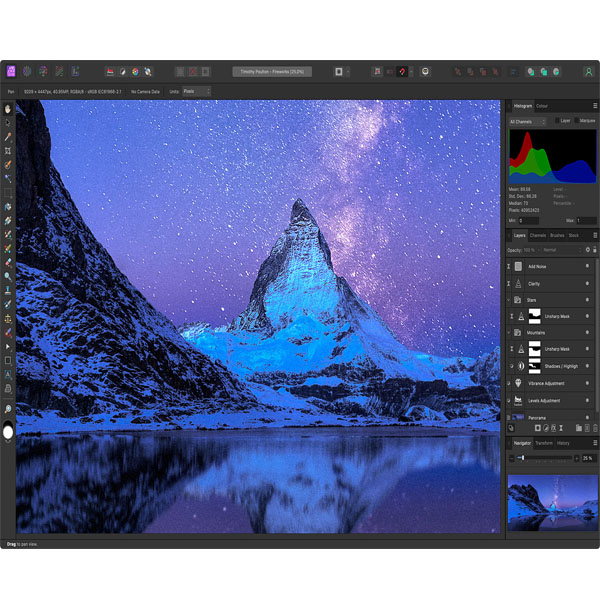This screenshot has height=600, width=600.
Task: Click the document title Fireworks button
Action: click(x=272, y=72)
